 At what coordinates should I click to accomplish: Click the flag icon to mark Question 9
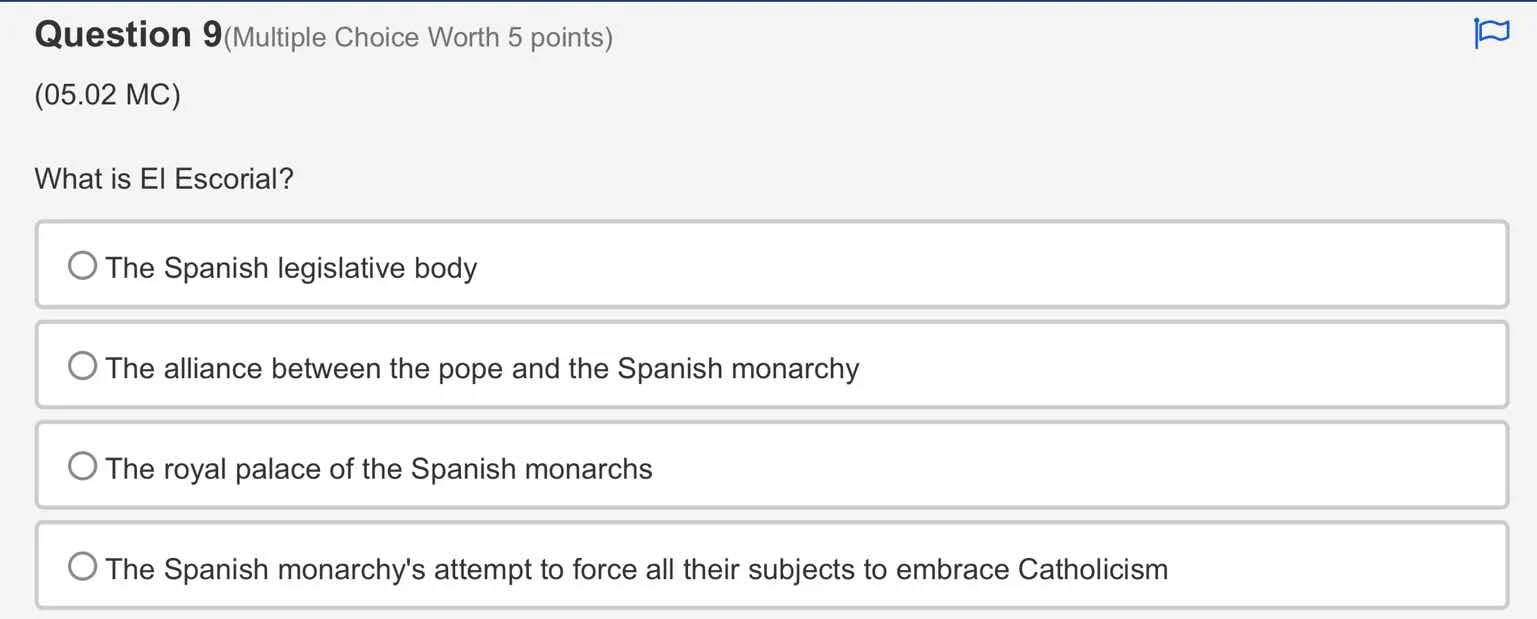tap(1491, 33)
